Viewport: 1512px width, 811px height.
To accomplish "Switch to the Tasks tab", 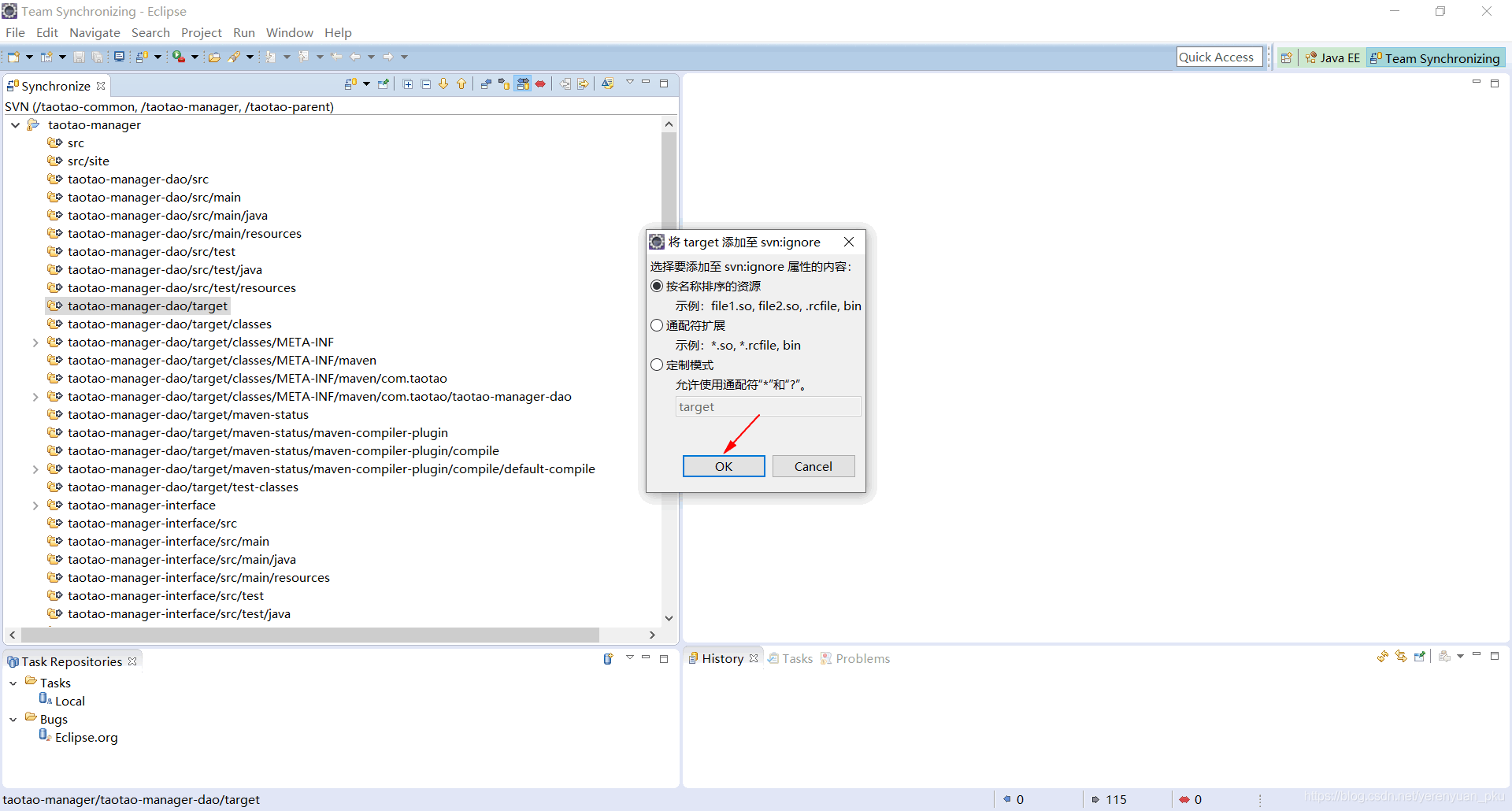I will [x=790, y=658].
